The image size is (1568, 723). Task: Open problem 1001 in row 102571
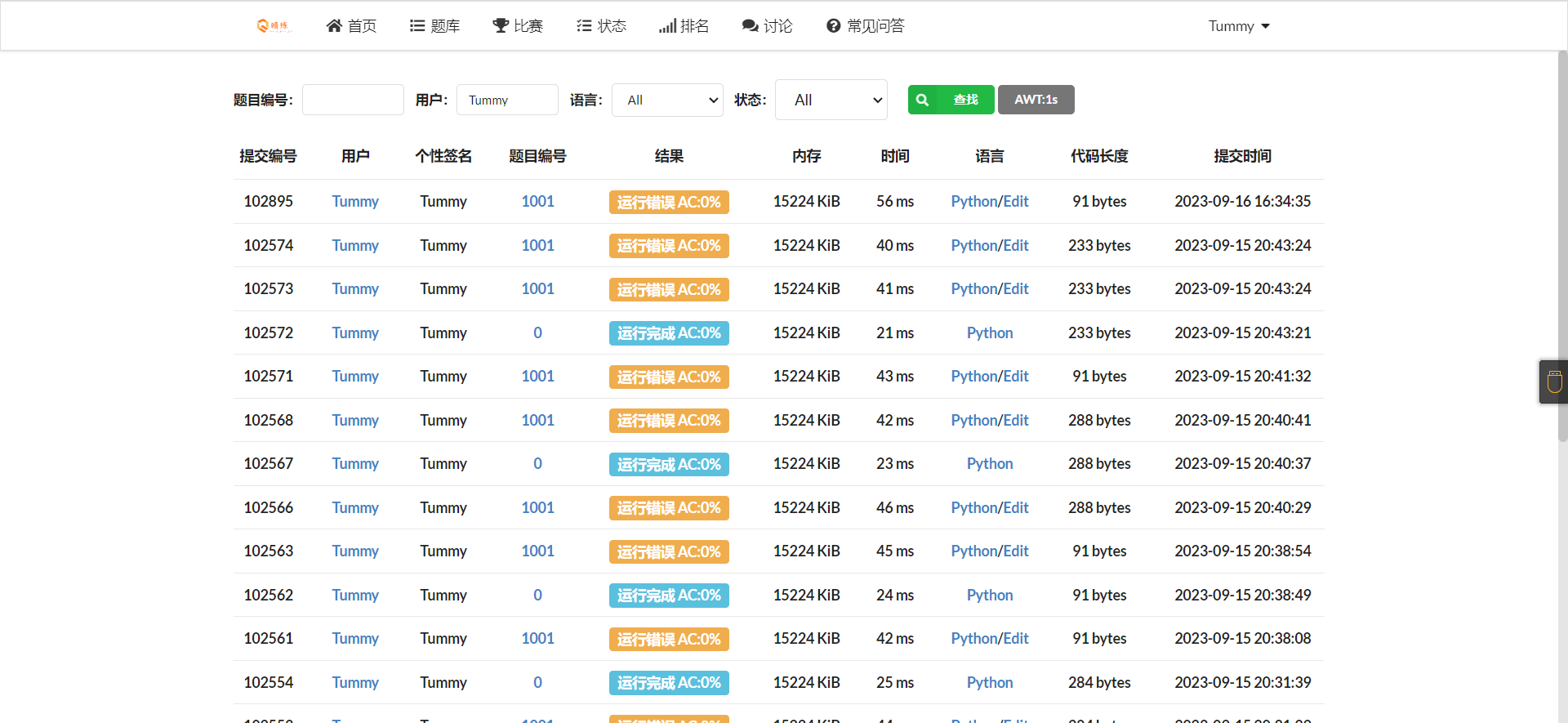pyautogui.click(x=537, y=377)
